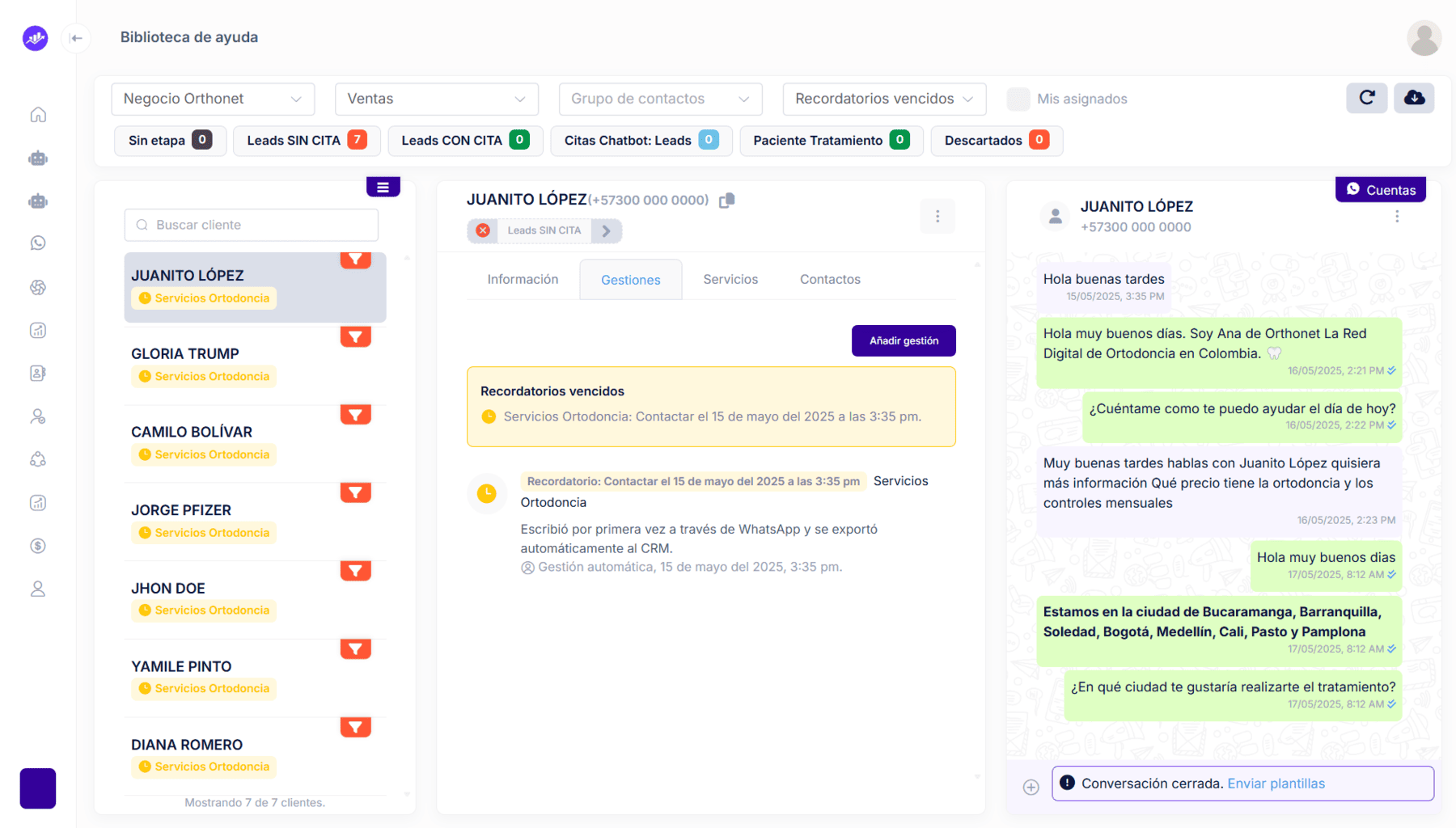Click the Enviar plantillas link

click(x=1276, y=784)
